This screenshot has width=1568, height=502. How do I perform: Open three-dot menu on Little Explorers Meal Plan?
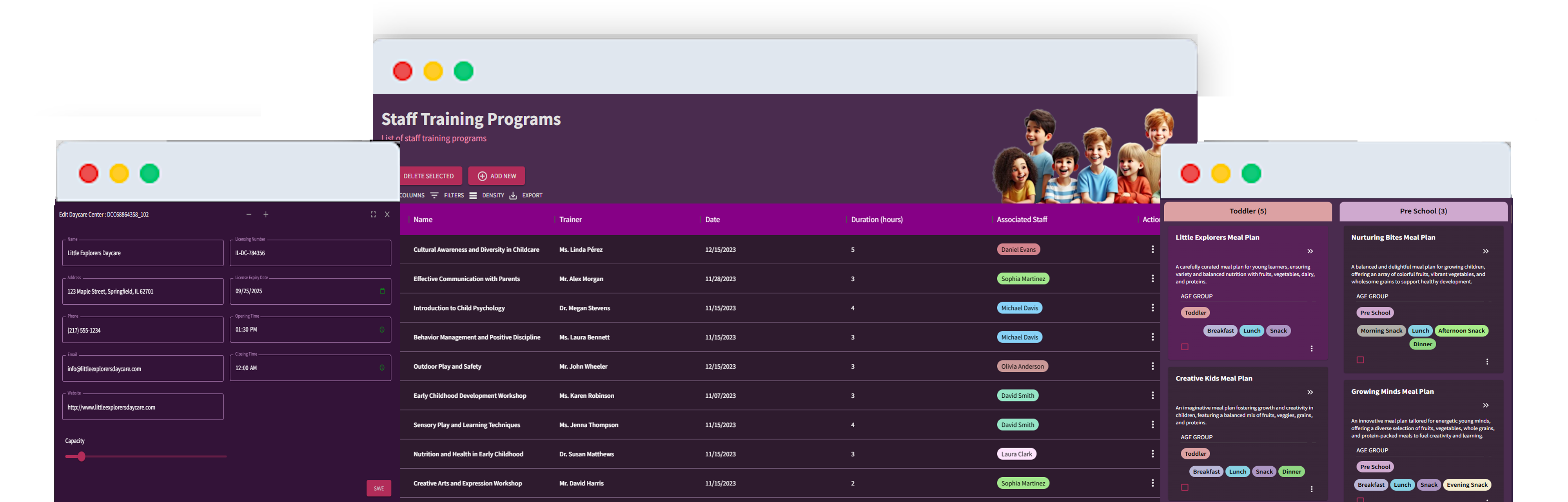coord(1311,349)
